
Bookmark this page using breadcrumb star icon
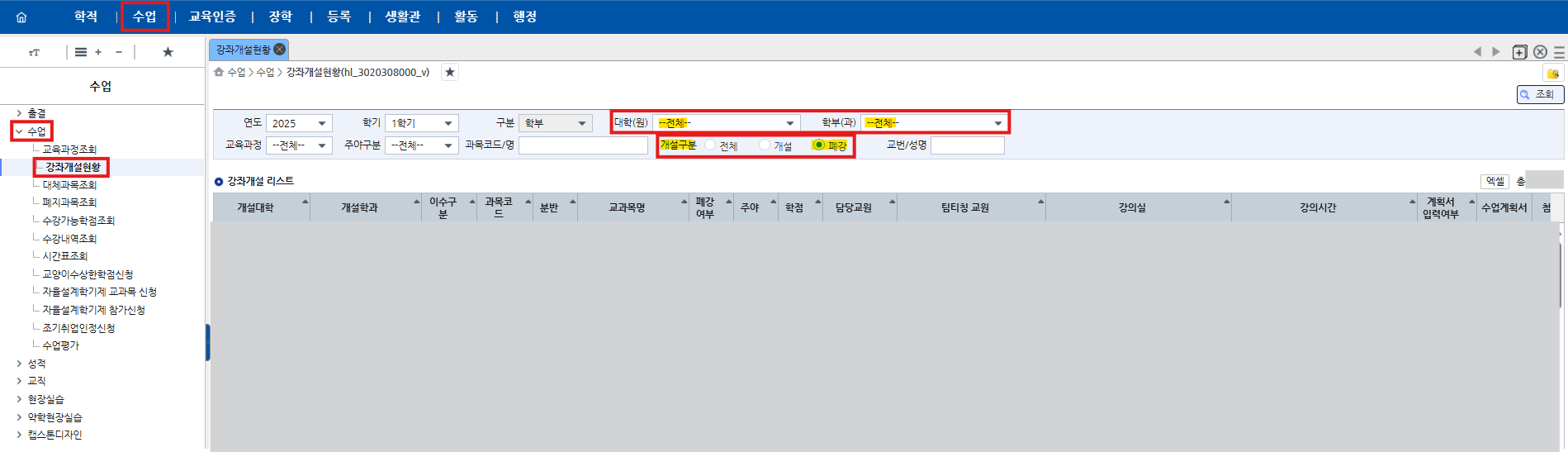click(x=450, y=73)
